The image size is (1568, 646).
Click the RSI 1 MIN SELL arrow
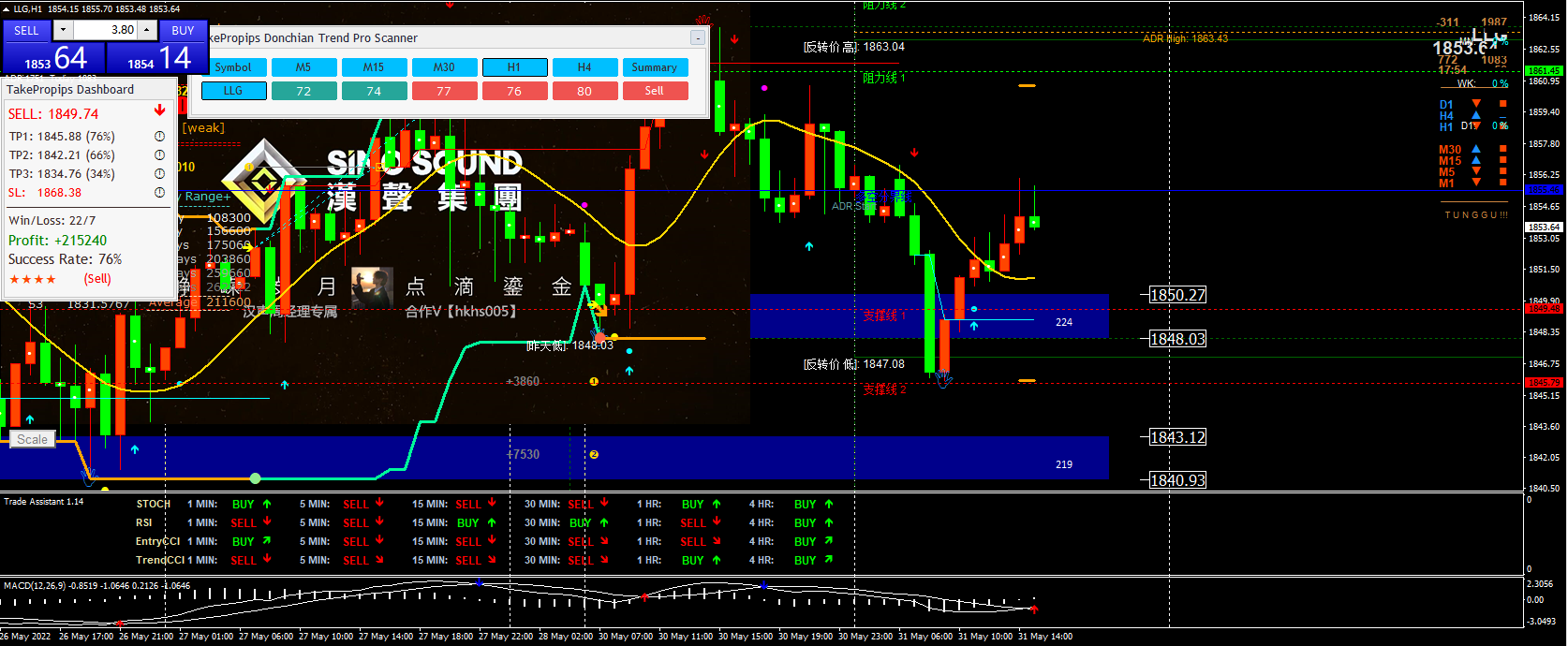coord(267,522)
